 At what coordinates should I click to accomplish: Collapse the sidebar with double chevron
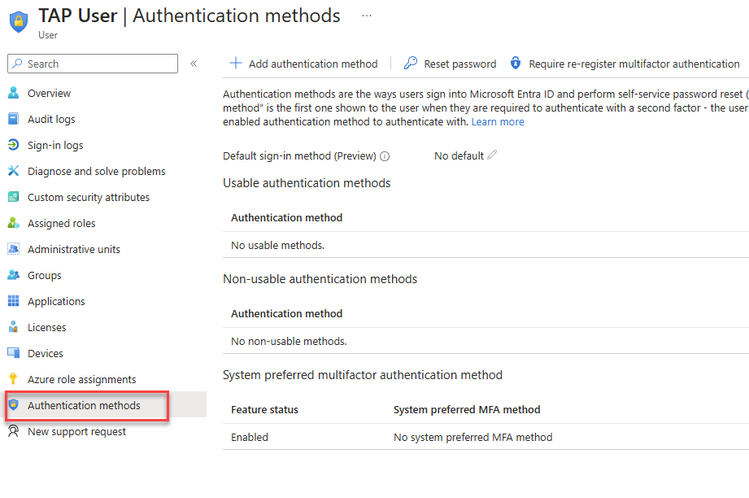[194, 64]
